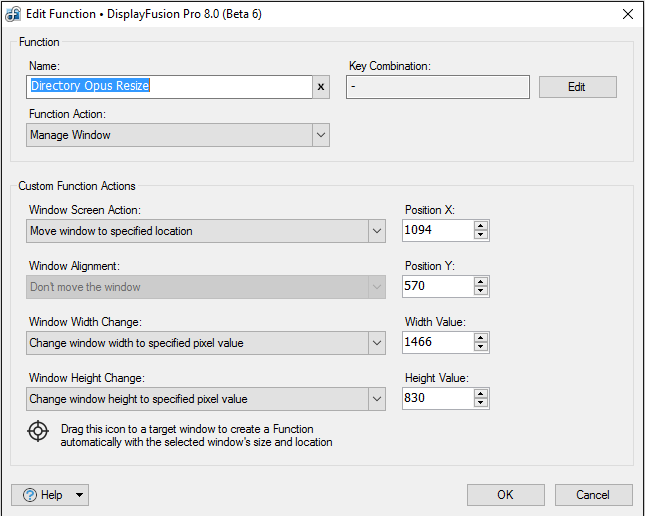The width and height of the screenshot is (645, 516).
Task: Open the Function Action dropdown
Action: coord(319,135)
